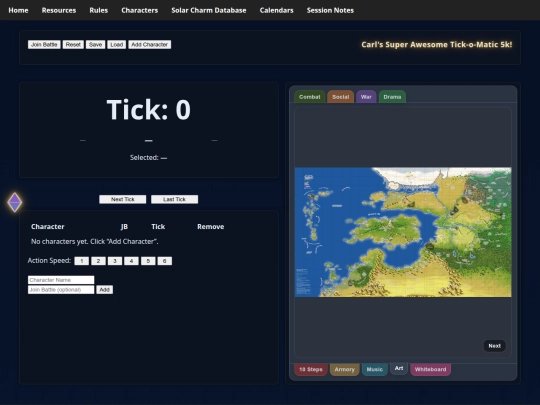Set Action Speed to 2
The height and width of the screenshot is (405, 540).
(98, 261)
